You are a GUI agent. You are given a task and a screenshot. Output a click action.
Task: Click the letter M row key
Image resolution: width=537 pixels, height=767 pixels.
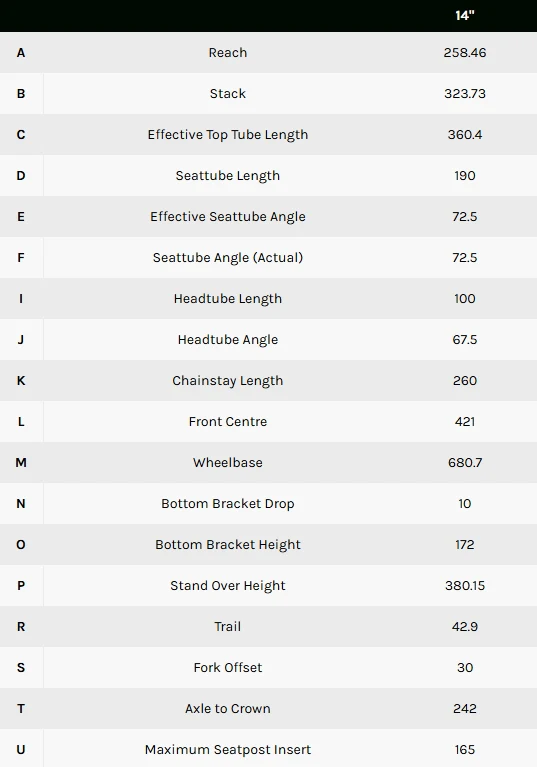21,463
